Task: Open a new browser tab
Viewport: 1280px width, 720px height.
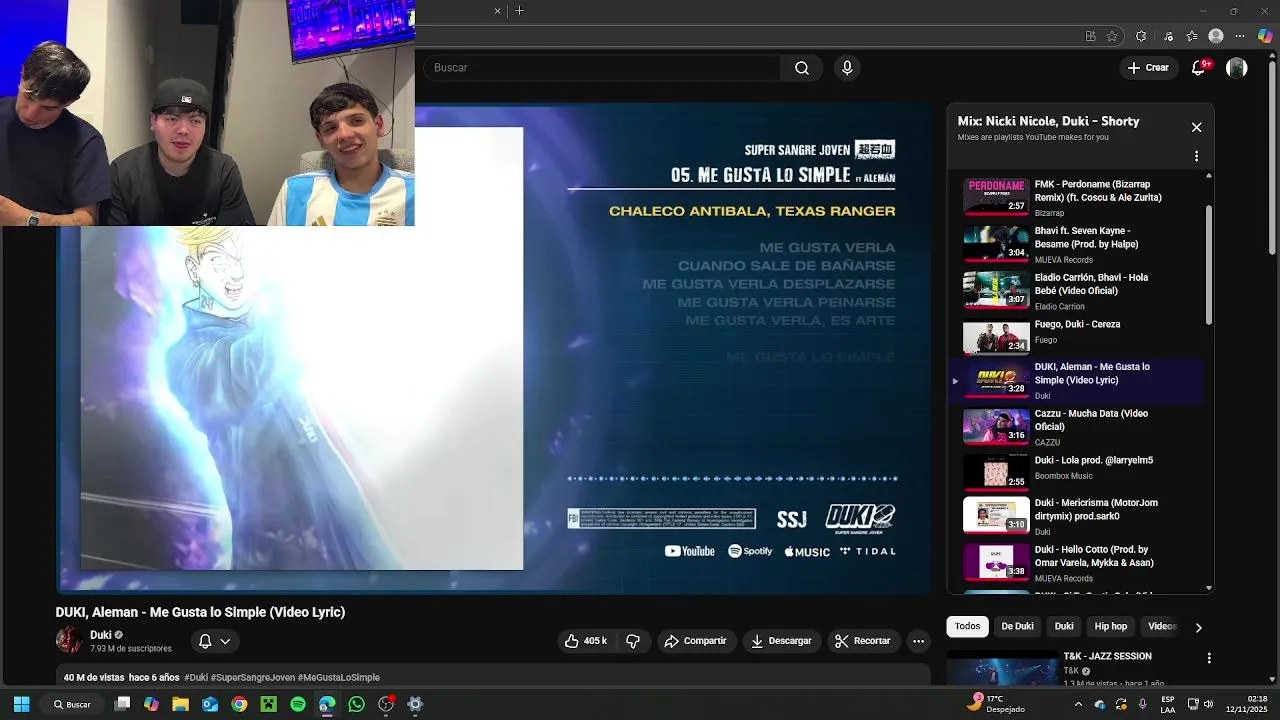Action: point(519,11)
